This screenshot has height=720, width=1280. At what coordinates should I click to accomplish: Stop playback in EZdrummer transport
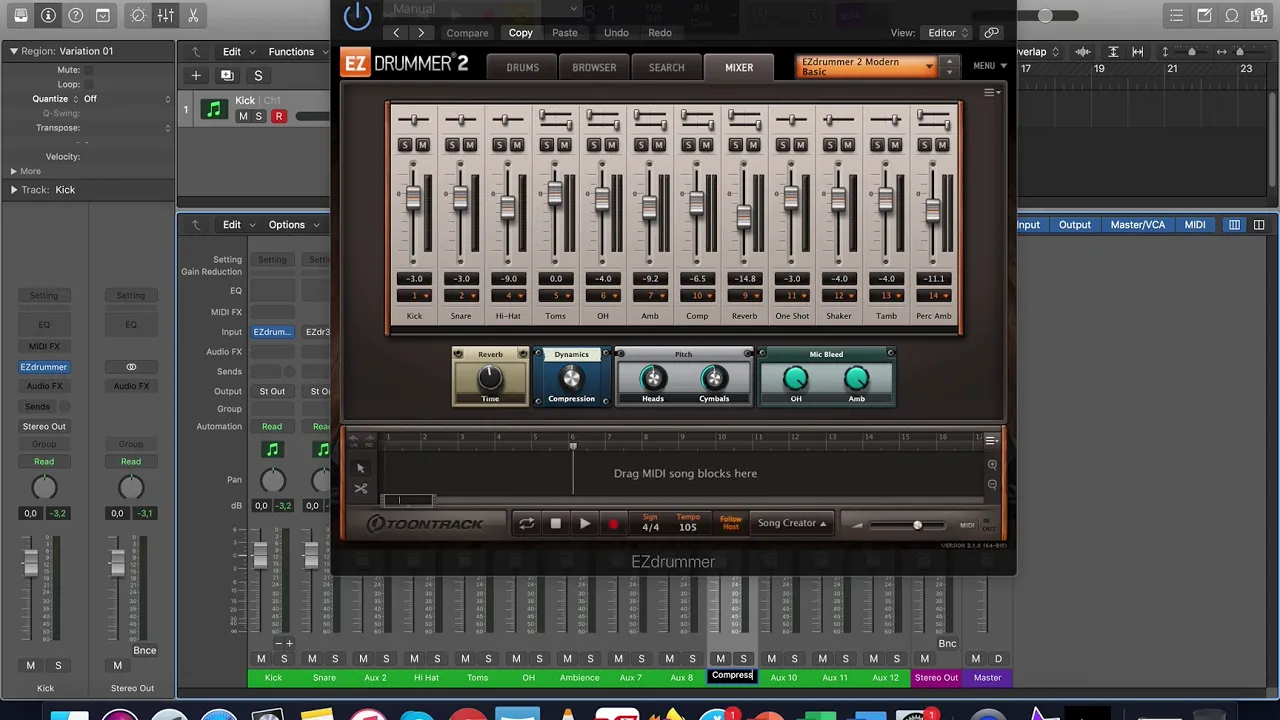(x=556, y=523)
